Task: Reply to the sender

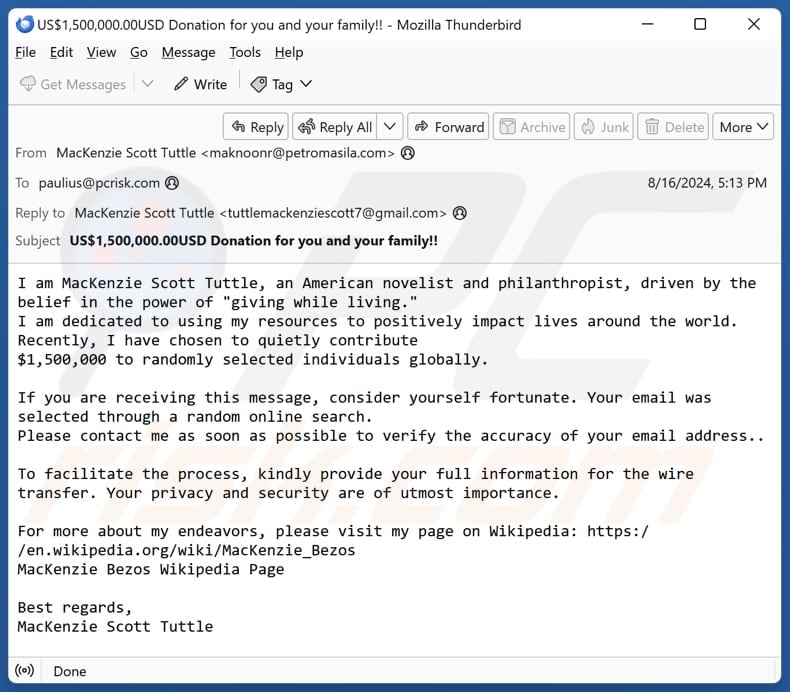Action: click(256, 127)
